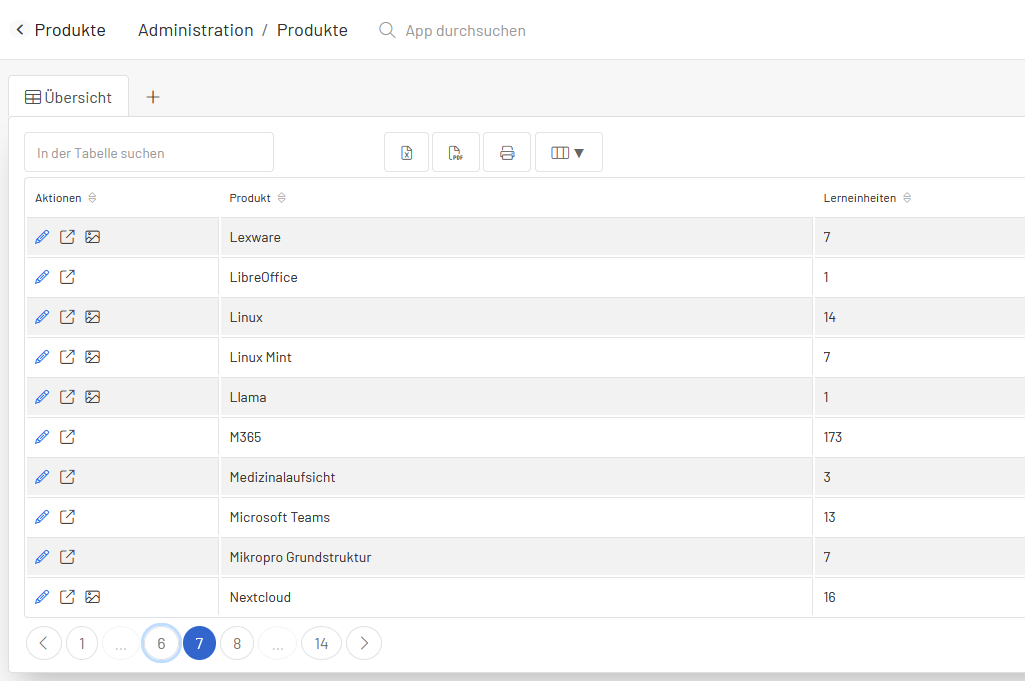
Task: Sort the table by Lerneinheiten
Action: click(x=907, y=198)
